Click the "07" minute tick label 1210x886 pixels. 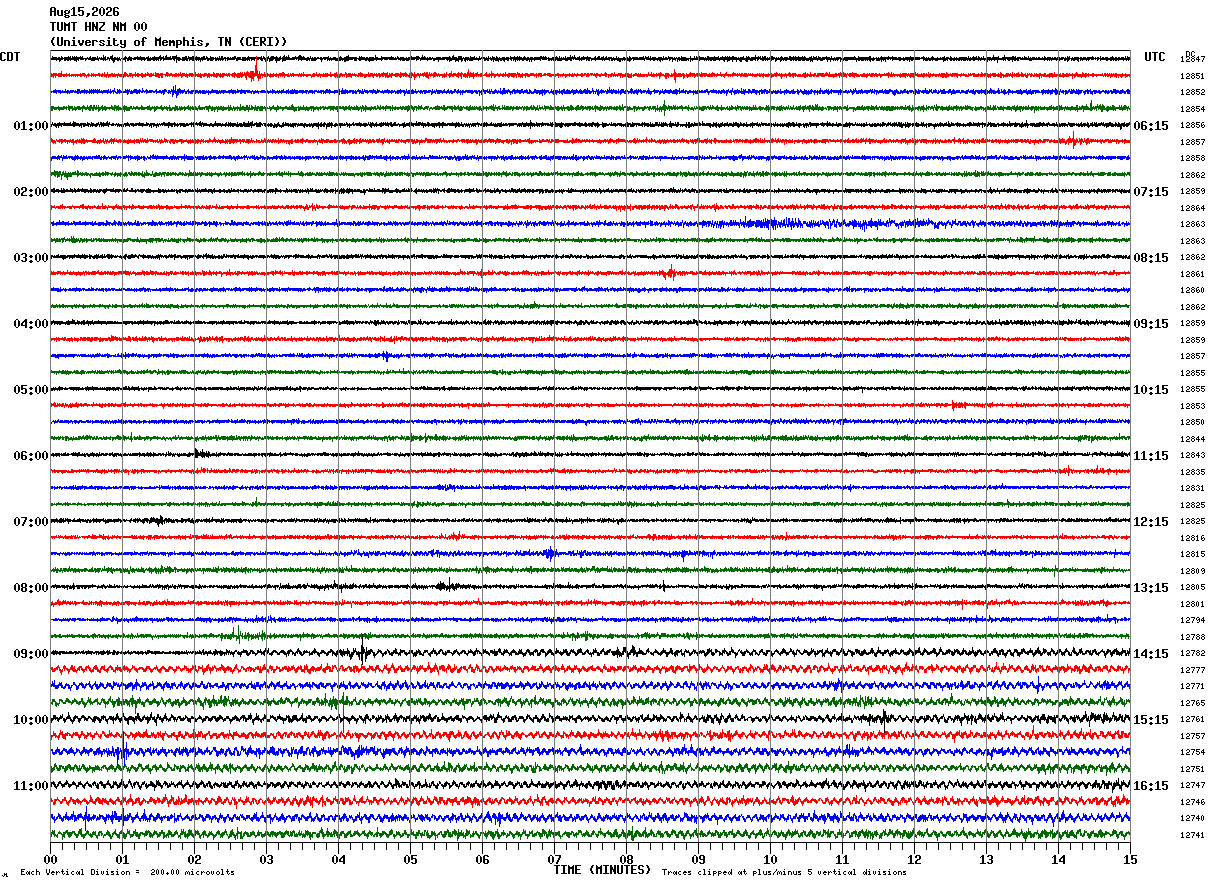554,859
